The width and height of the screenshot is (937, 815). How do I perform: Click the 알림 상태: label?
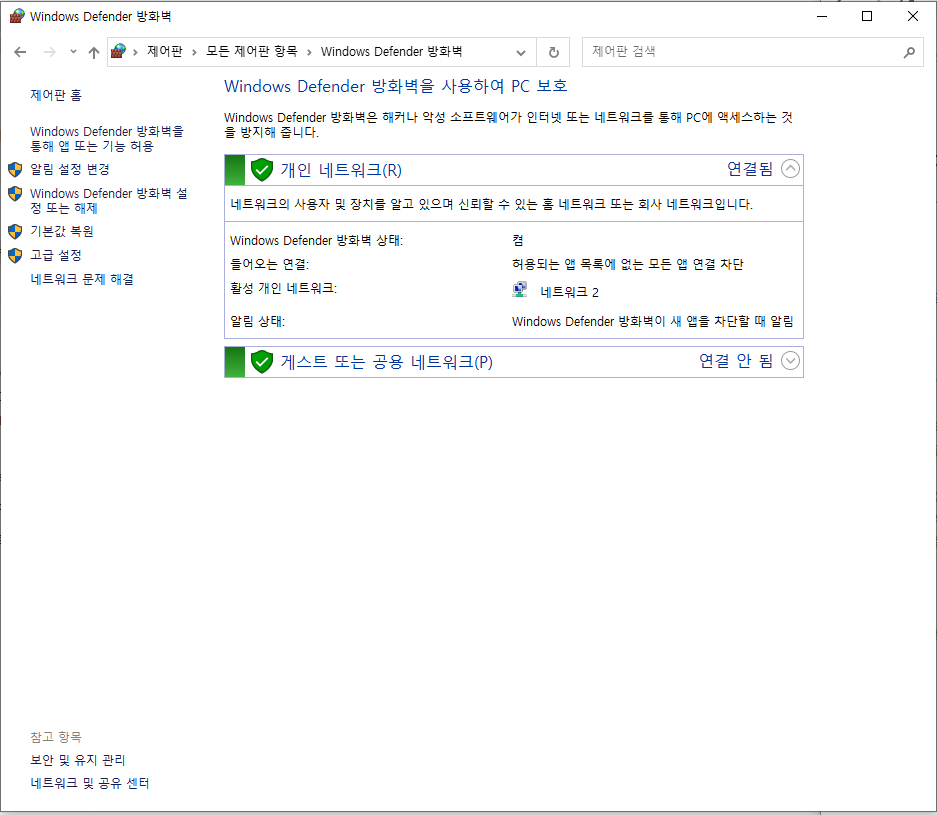tap(258, 321)
